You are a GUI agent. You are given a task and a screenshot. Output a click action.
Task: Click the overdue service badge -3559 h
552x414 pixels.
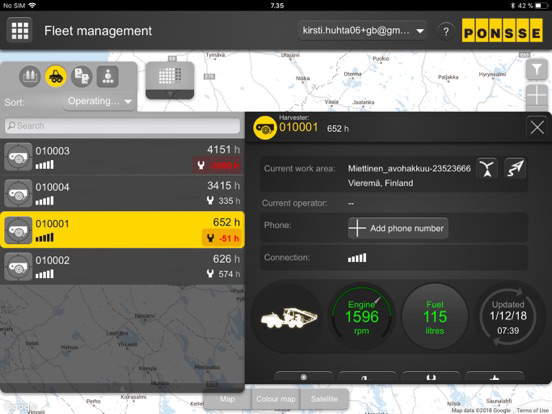pyautogui.click(x=217, y=165)
